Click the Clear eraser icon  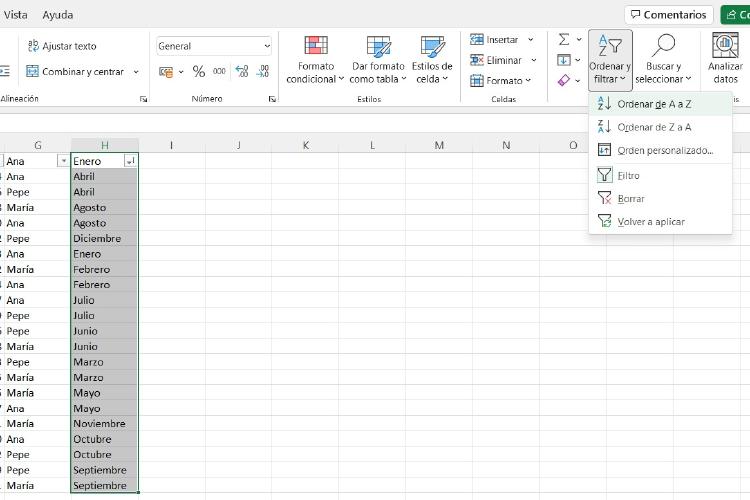(x=564, y=80)
